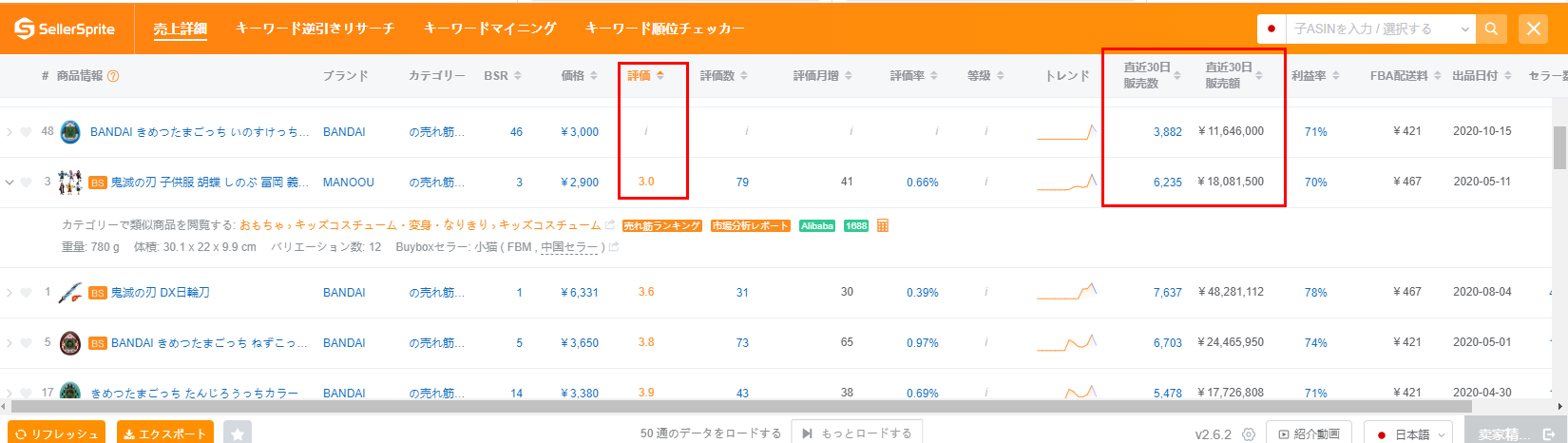The height and width of the screenshot is (443, 1568).
Task: Favorite the いのすけっち product heart
Action: (27, 132)
